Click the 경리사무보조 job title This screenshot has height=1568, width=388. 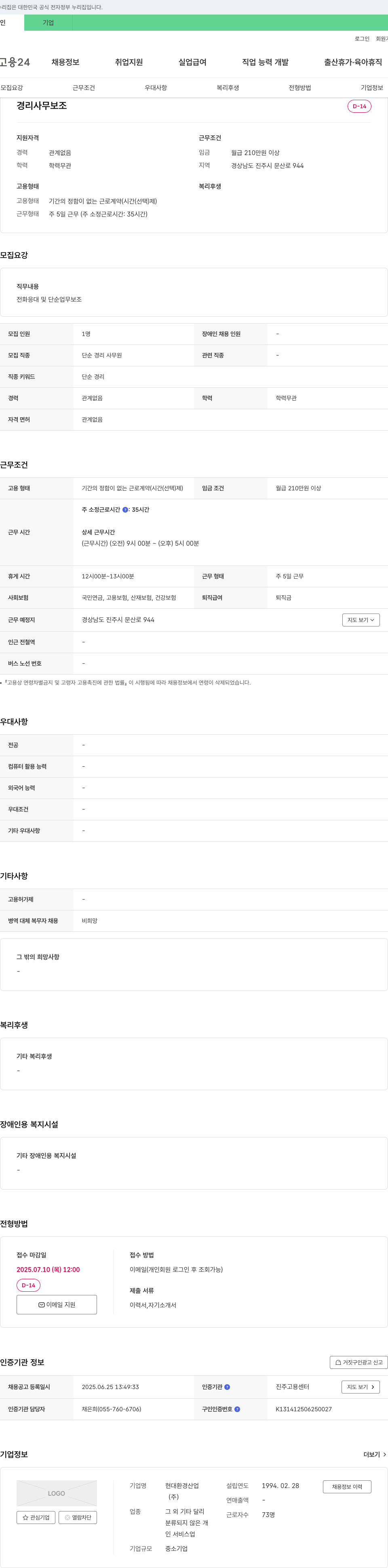point(41,105)
